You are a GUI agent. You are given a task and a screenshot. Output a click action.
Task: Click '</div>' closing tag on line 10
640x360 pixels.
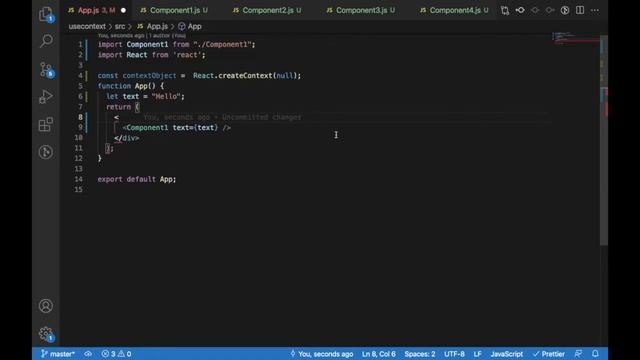[127, 138]
